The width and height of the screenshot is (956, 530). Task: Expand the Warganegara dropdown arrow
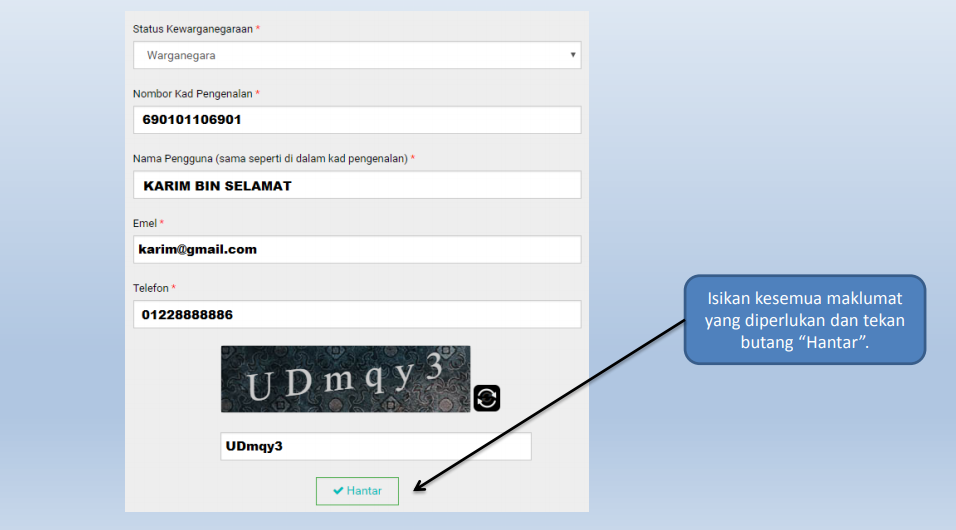coord(573,55)
